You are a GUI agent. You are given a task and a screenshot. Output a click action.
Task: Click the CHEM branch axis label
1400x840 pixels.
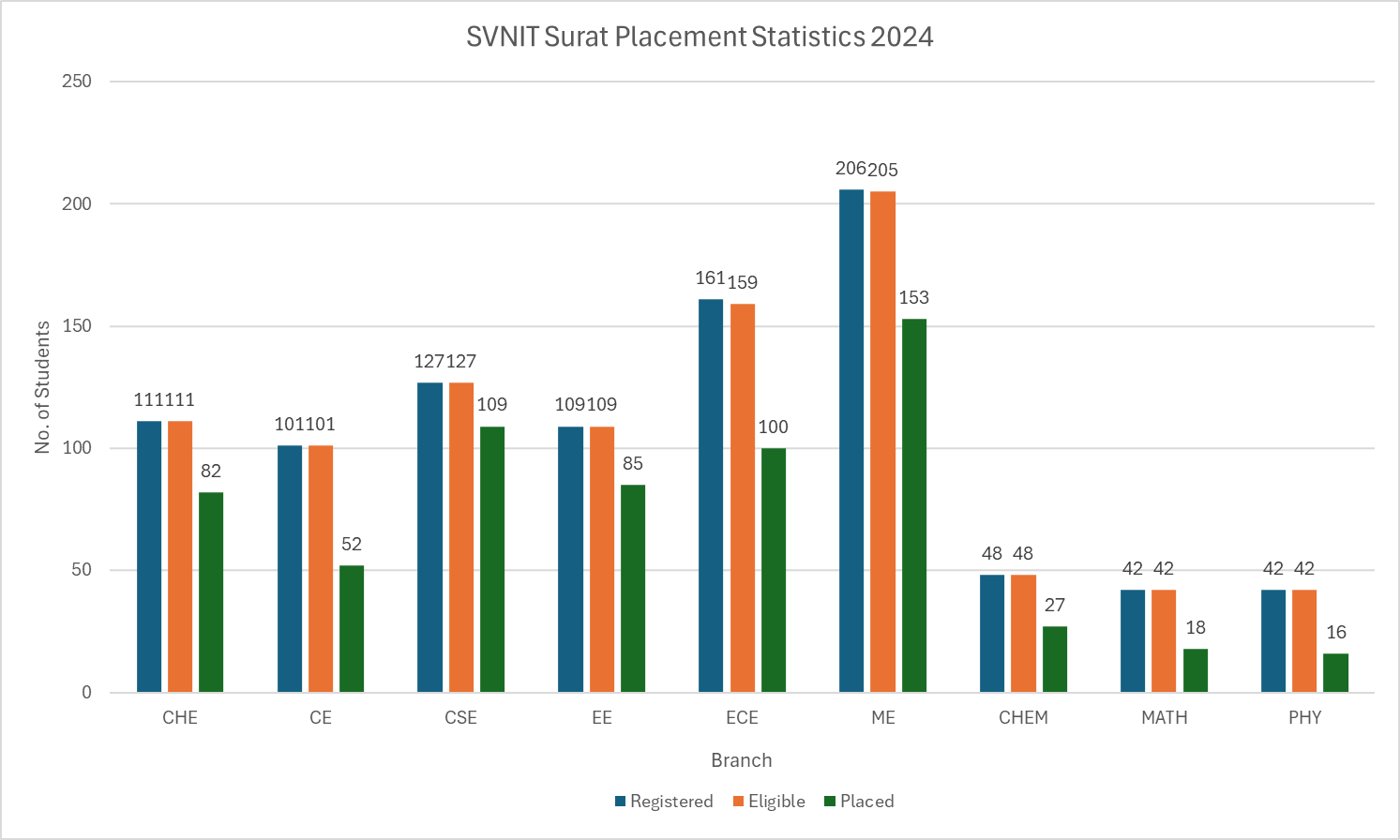(1023, 717)
